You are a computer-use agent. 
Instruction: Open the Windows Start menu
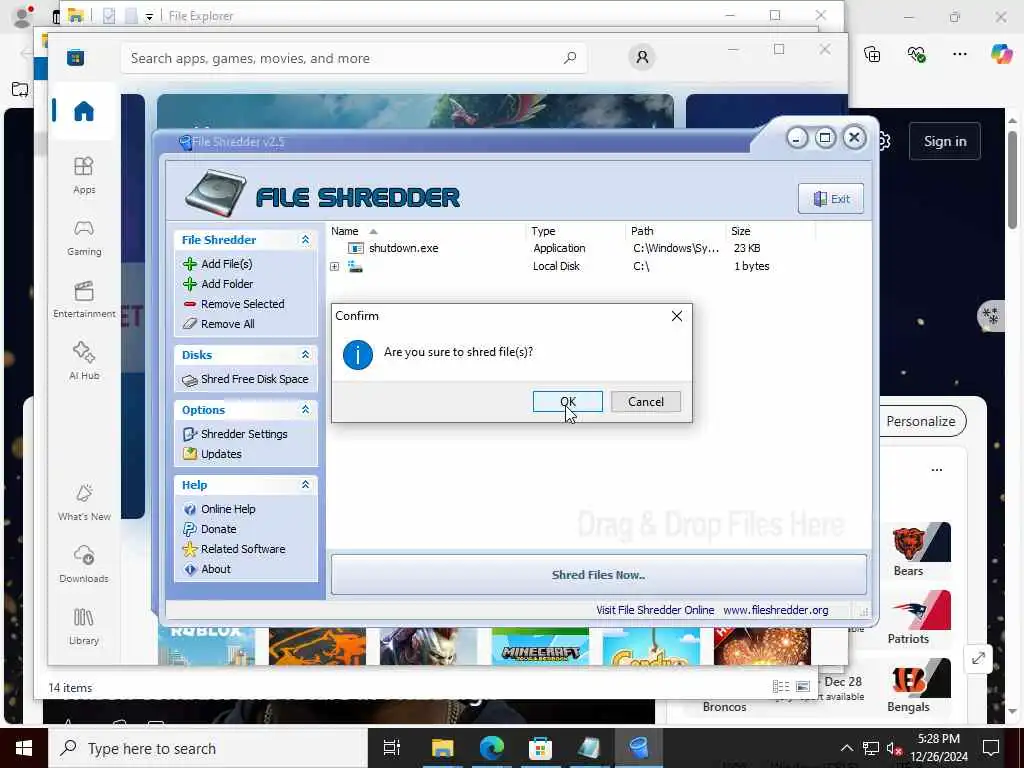[x=24, y=748]
